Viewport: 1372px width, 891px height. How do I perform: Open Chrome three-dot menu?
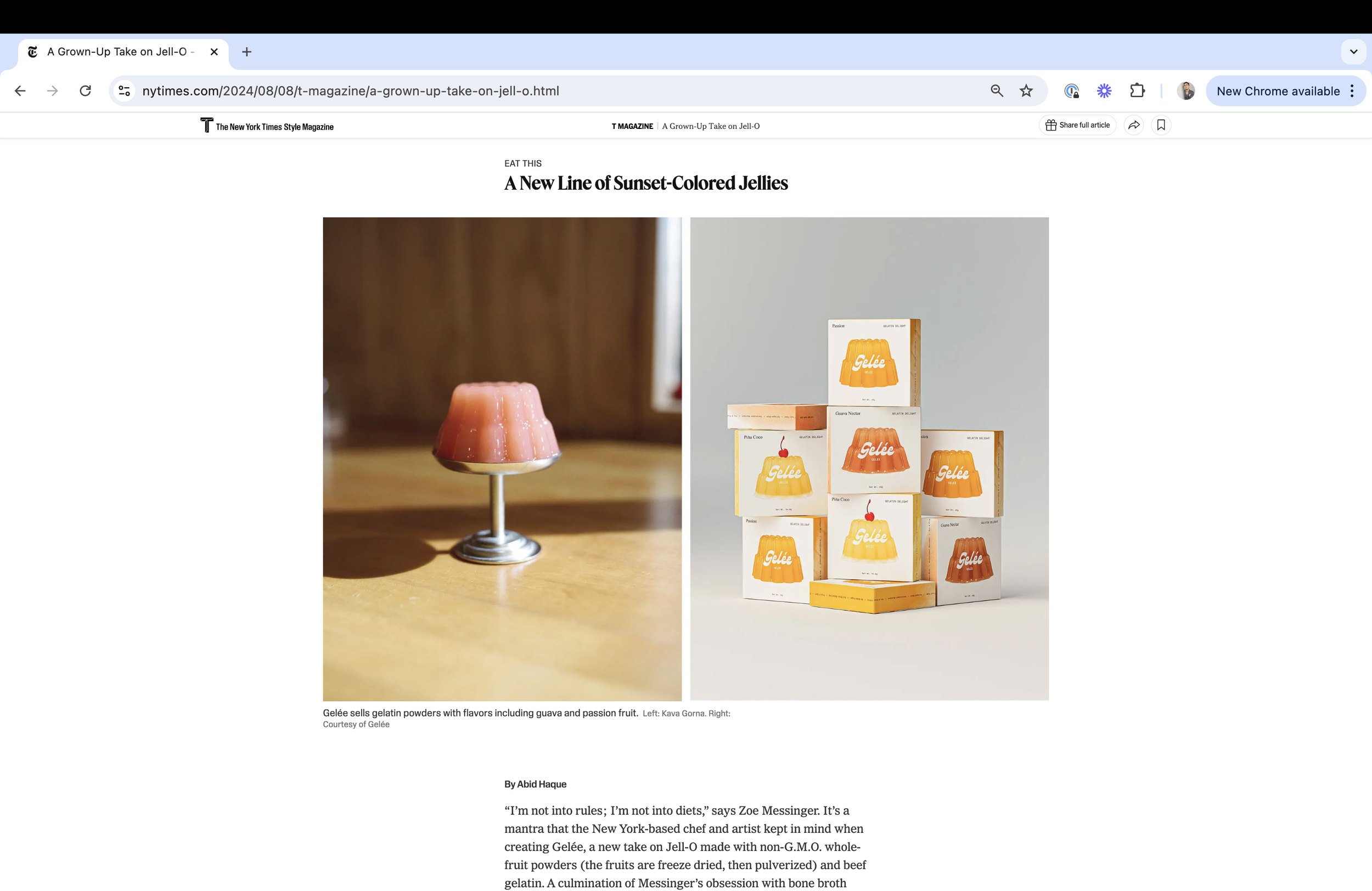[x=1352, y=91]
